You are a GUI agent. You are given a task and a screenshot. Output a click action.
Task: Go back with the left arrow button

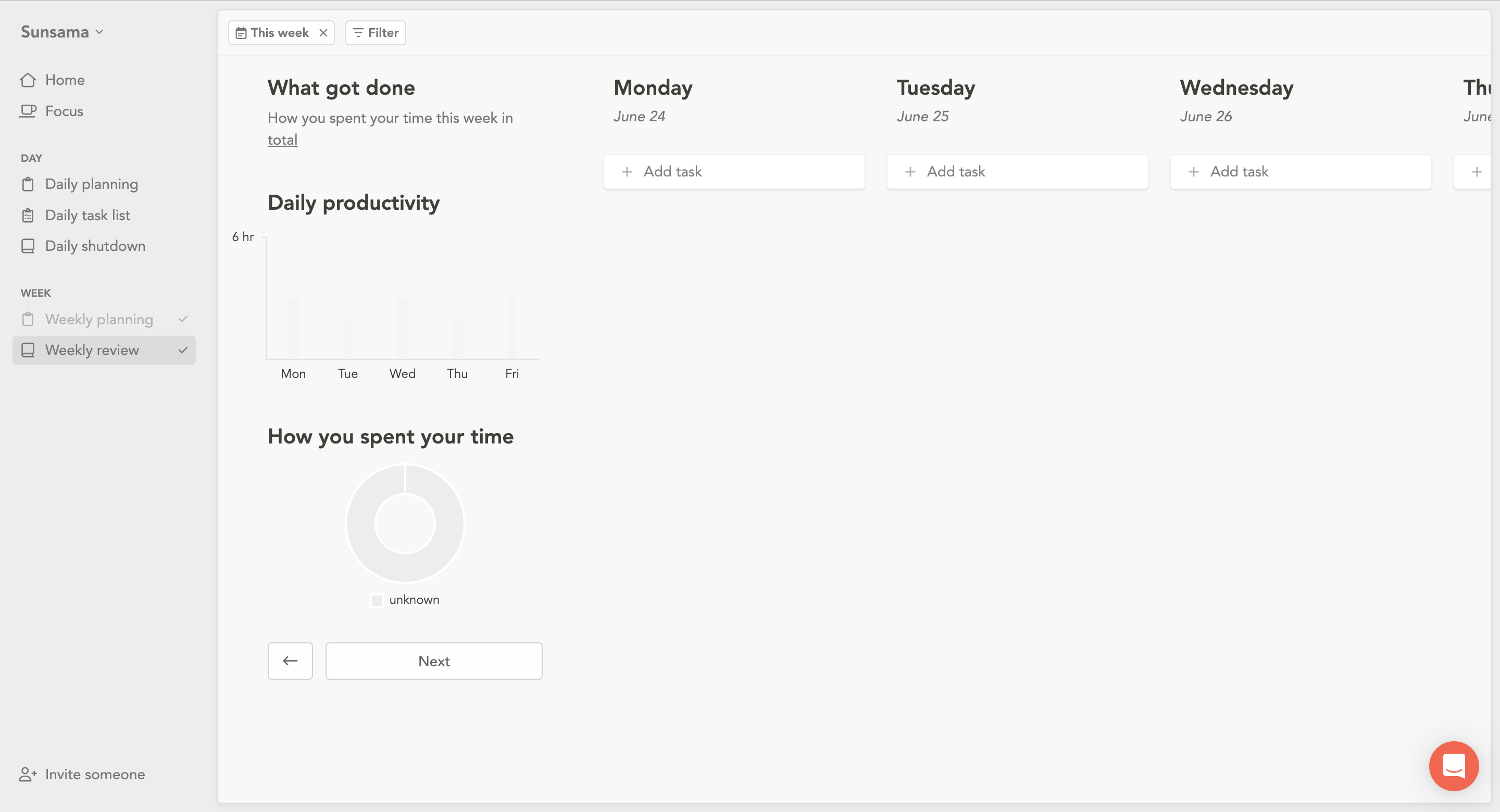pyautogui.click(x=290, y=661)
